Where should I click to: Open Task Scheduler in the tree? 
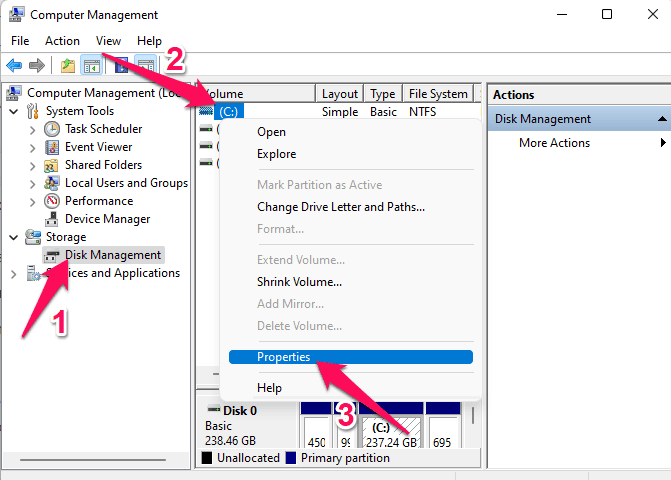pos(103,129)
